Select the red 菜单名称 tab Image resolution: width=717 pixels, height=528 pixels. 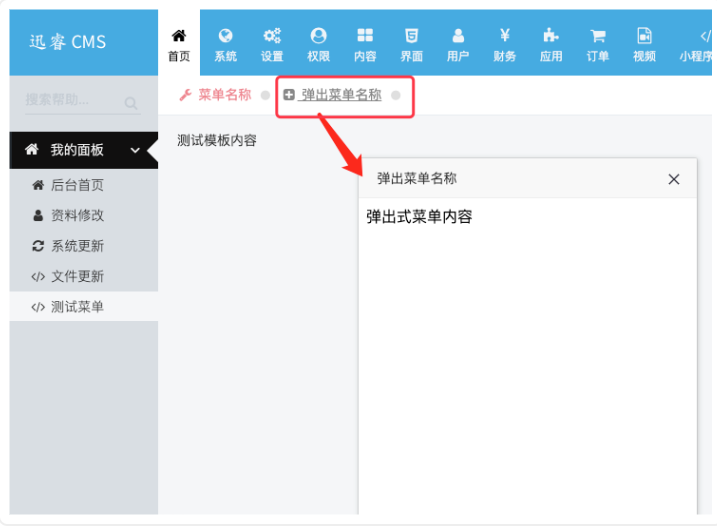point(225,95)
